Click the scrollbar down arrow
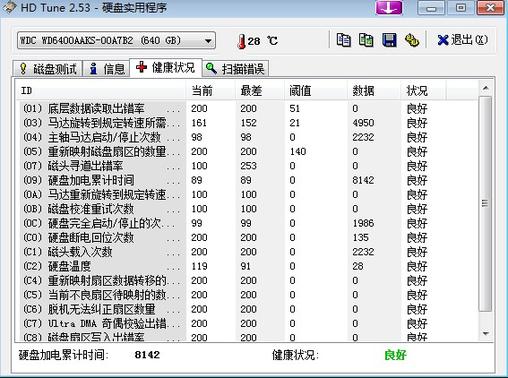This screenshot has width=508, height=378. pyautogui.click(x=486, y=333)
